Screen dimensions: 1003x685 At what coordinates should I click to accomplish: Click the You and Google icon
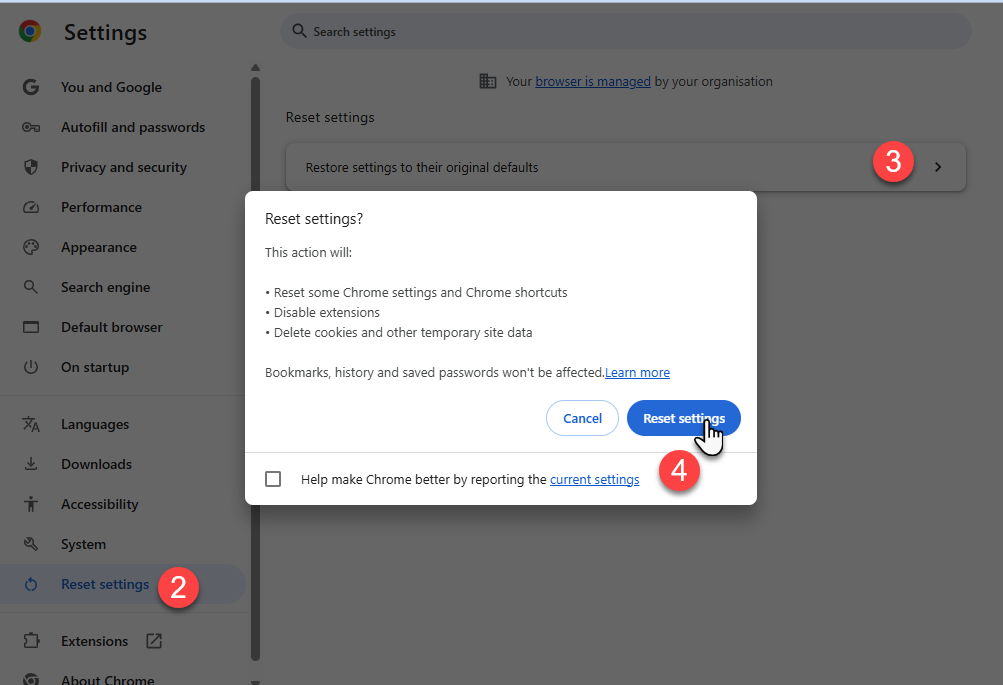click(x=31, y=87)
